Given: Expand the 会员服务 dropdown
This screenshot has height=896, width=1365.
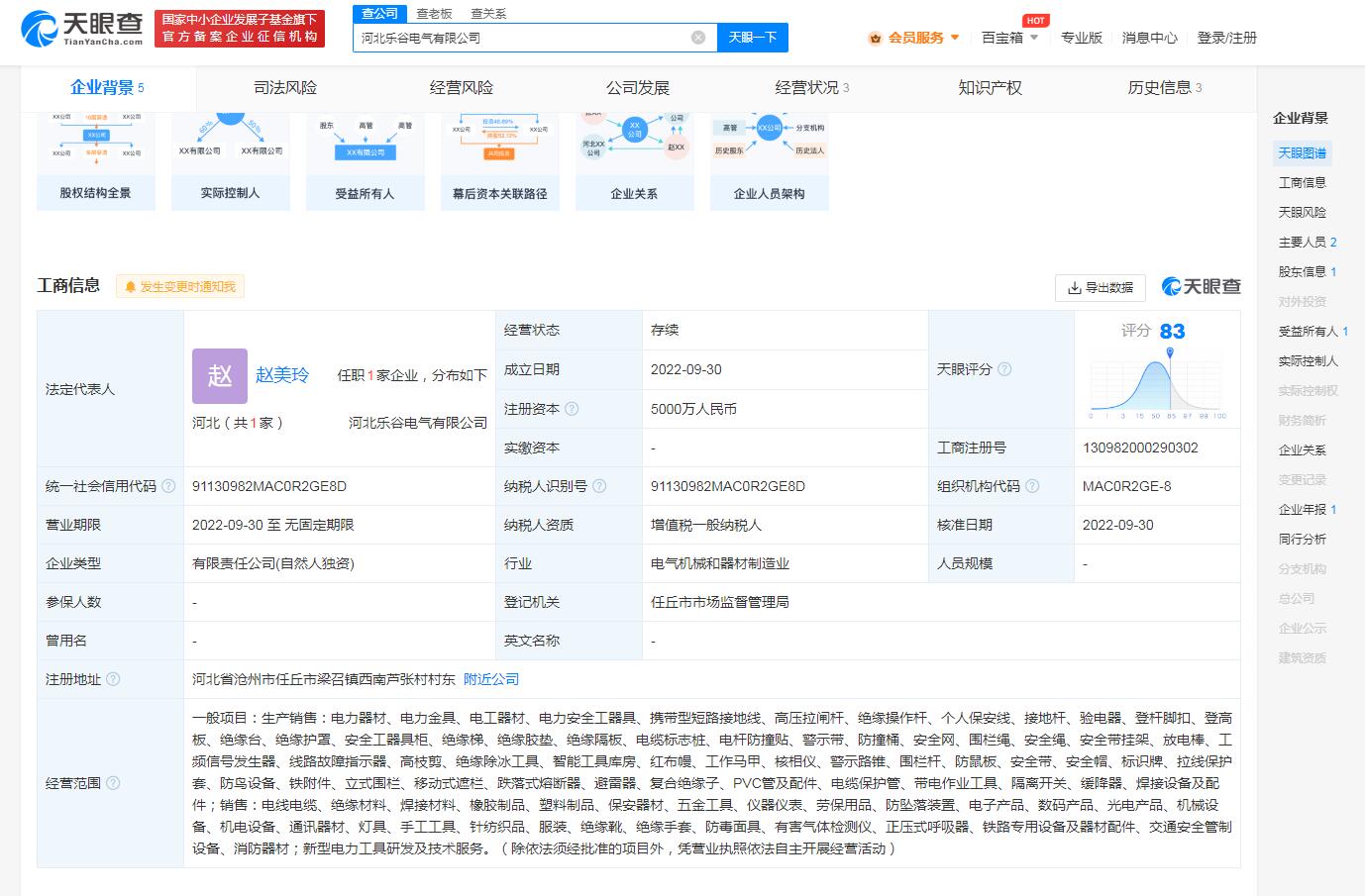Looking at the screenshot, I should pos(955,38).
